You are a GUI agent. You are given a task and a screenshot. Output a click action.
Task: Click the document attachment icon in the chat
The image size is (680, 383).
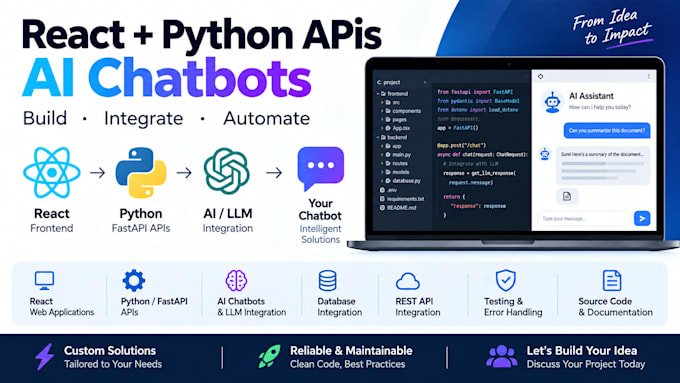pyautogui.click(x=567, y=196)
